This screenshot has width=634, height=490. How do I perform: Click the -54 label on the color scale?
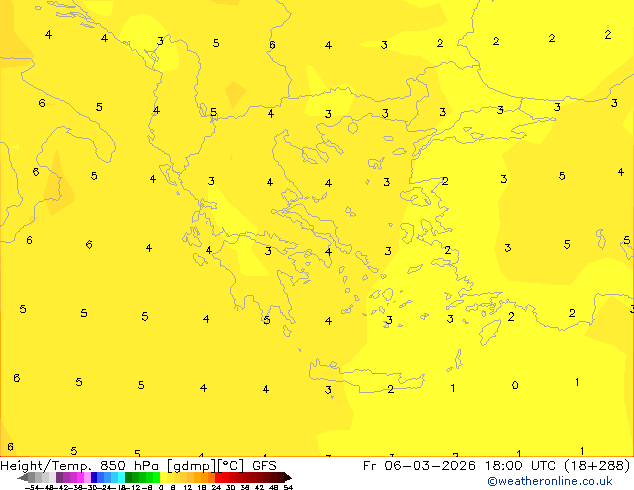(32, 487)
